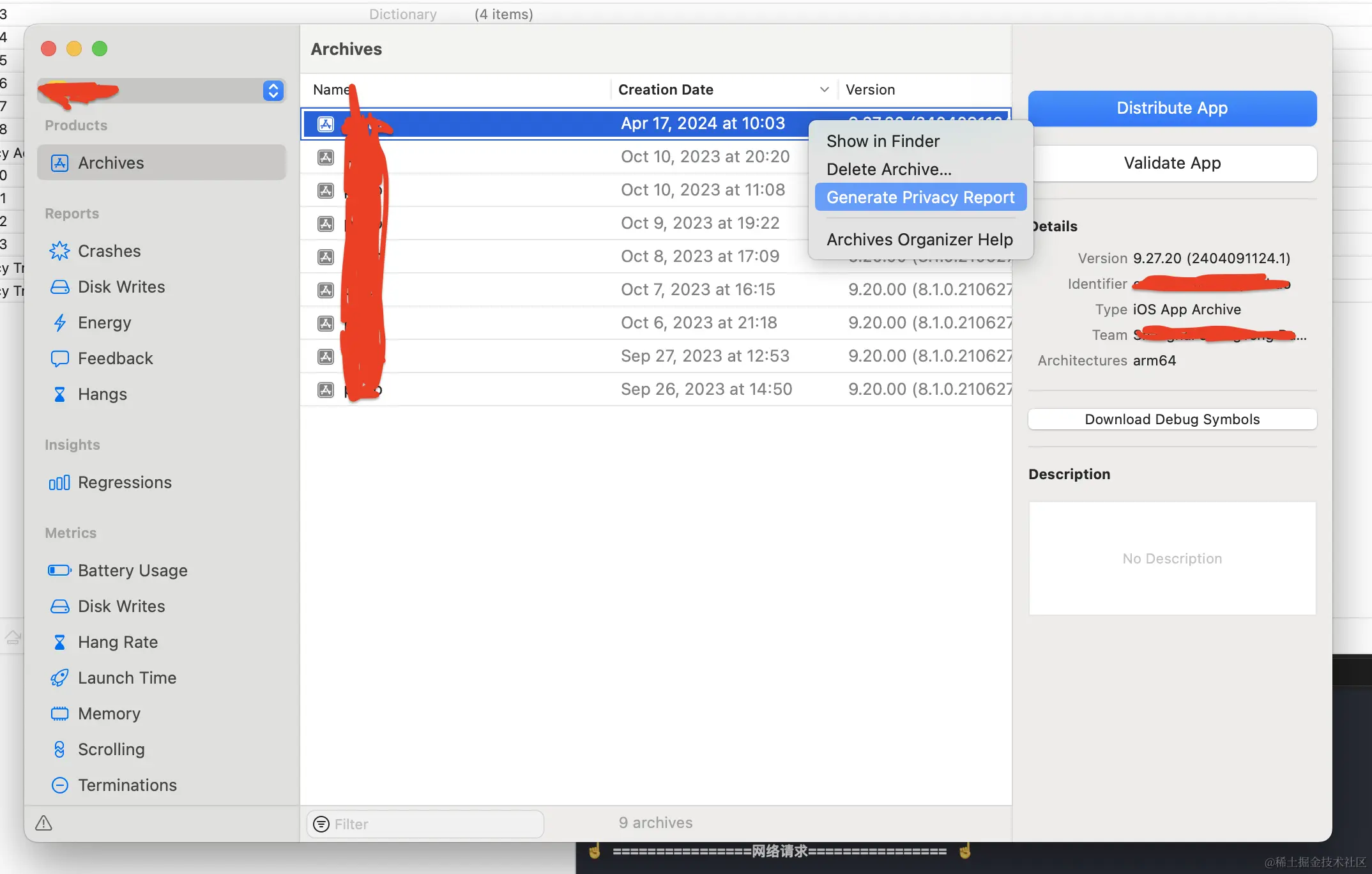Click archive icon of Apr 17, 2024 row

pos(326,124)
